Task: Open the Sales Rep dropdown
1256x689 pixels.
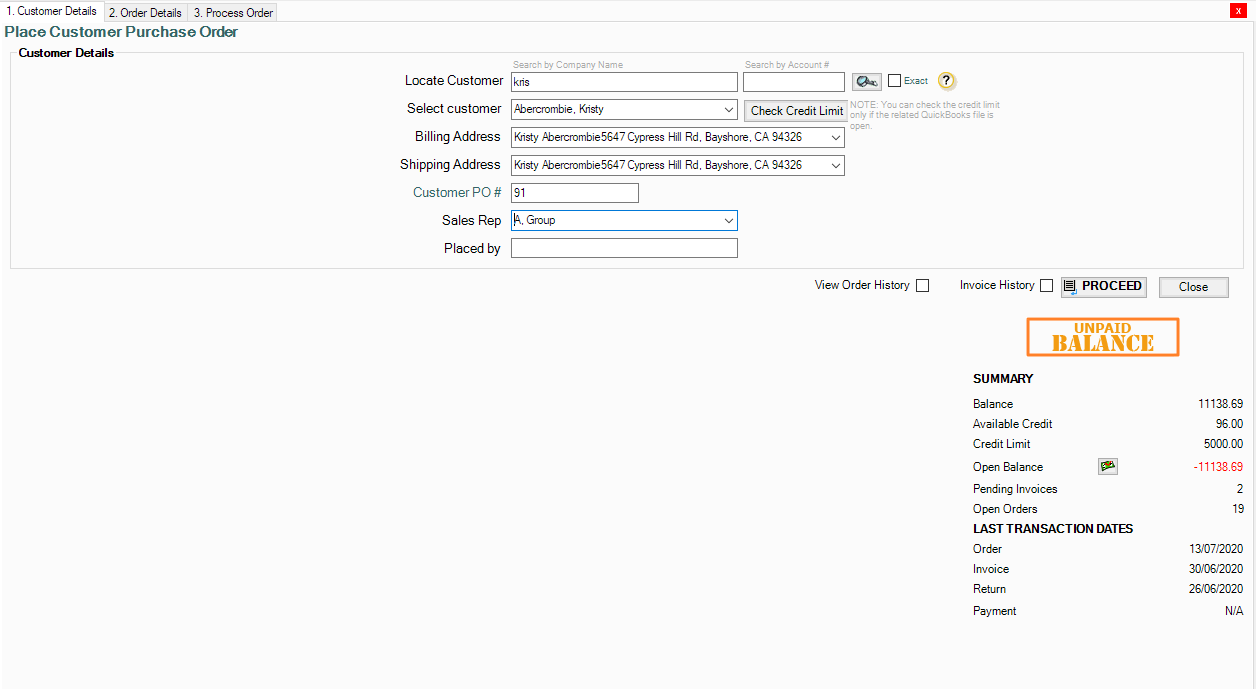Action: coord(727,221)
